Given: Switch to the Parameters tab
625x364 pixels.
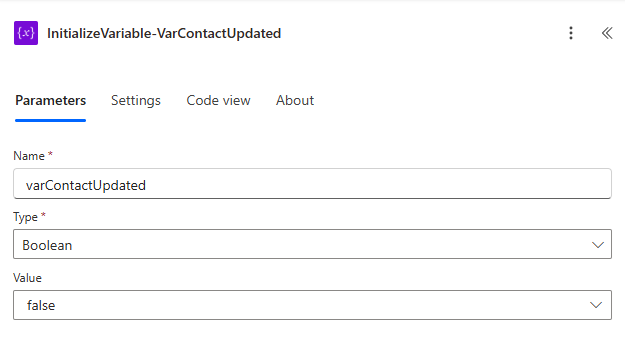Looking at the screenshot, I should (51, 100).
